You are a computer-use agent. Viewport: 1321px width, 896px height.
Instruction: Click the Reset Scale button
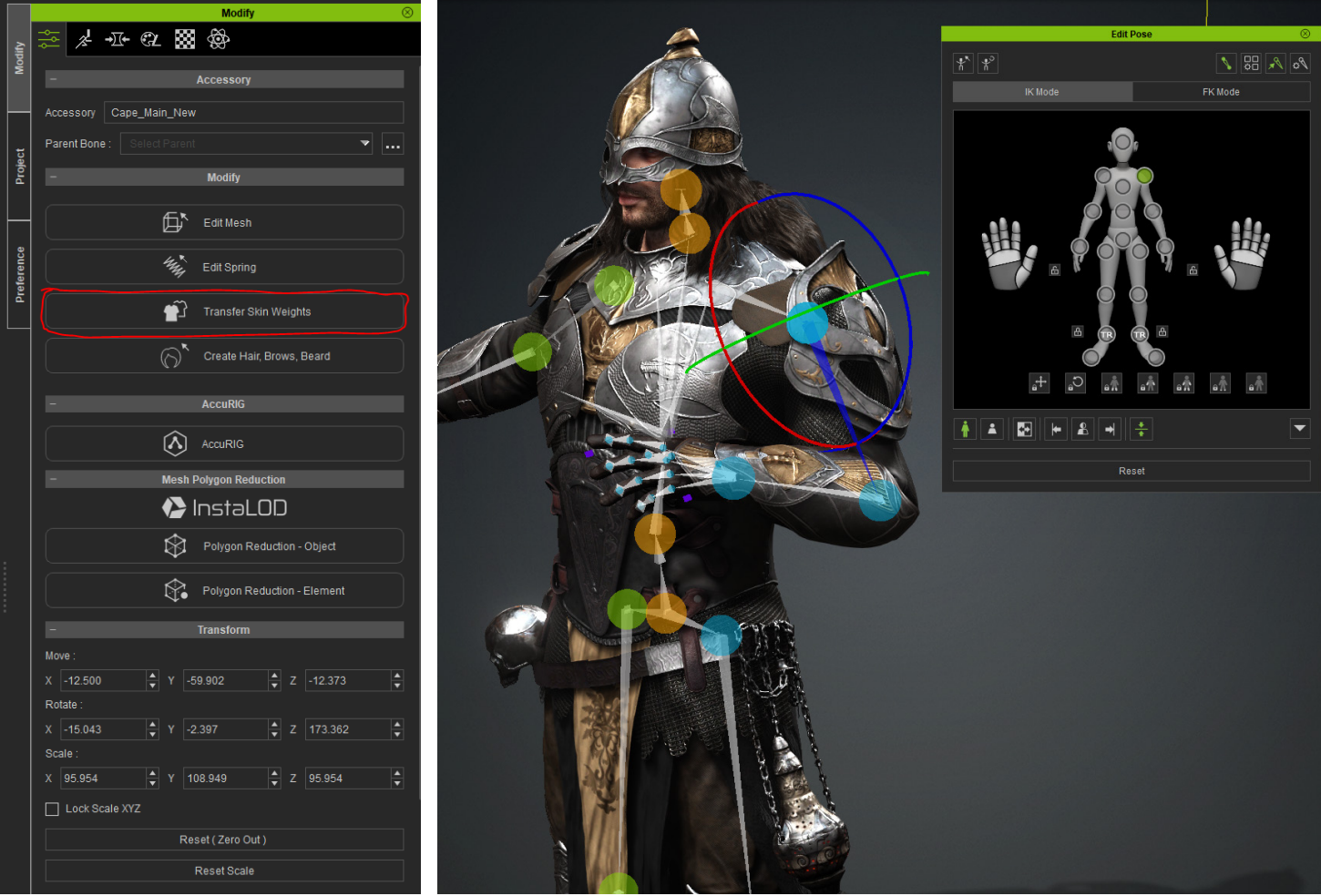(224, 871)
